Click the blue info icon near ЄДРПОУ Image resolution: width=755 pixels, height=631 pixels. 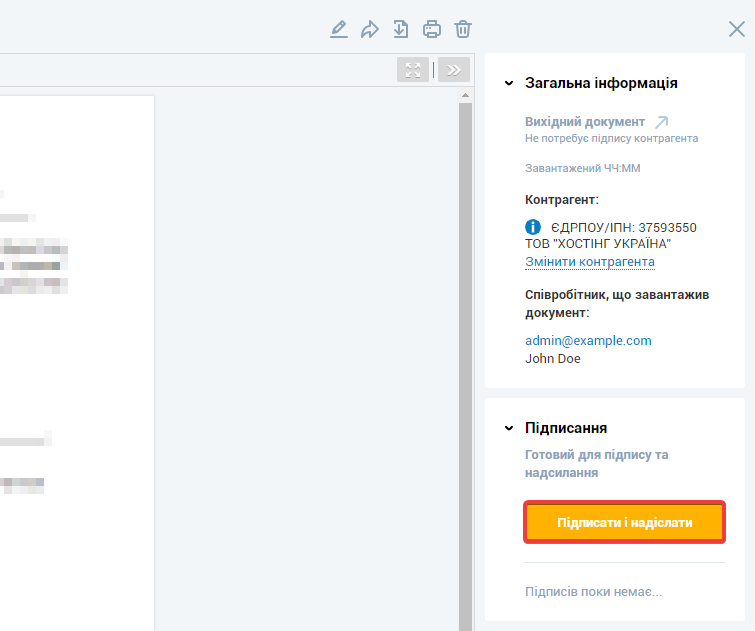point(533,227)
